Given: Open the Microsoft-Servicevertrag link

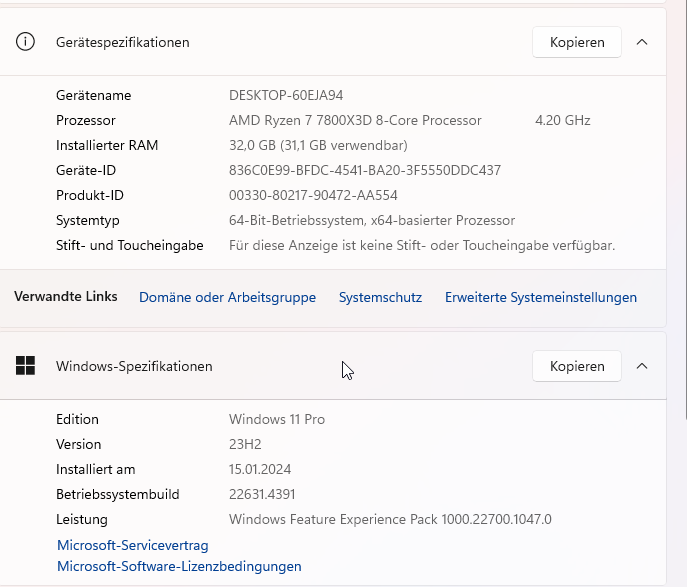Looking at the screenshot, I should 133,545.
